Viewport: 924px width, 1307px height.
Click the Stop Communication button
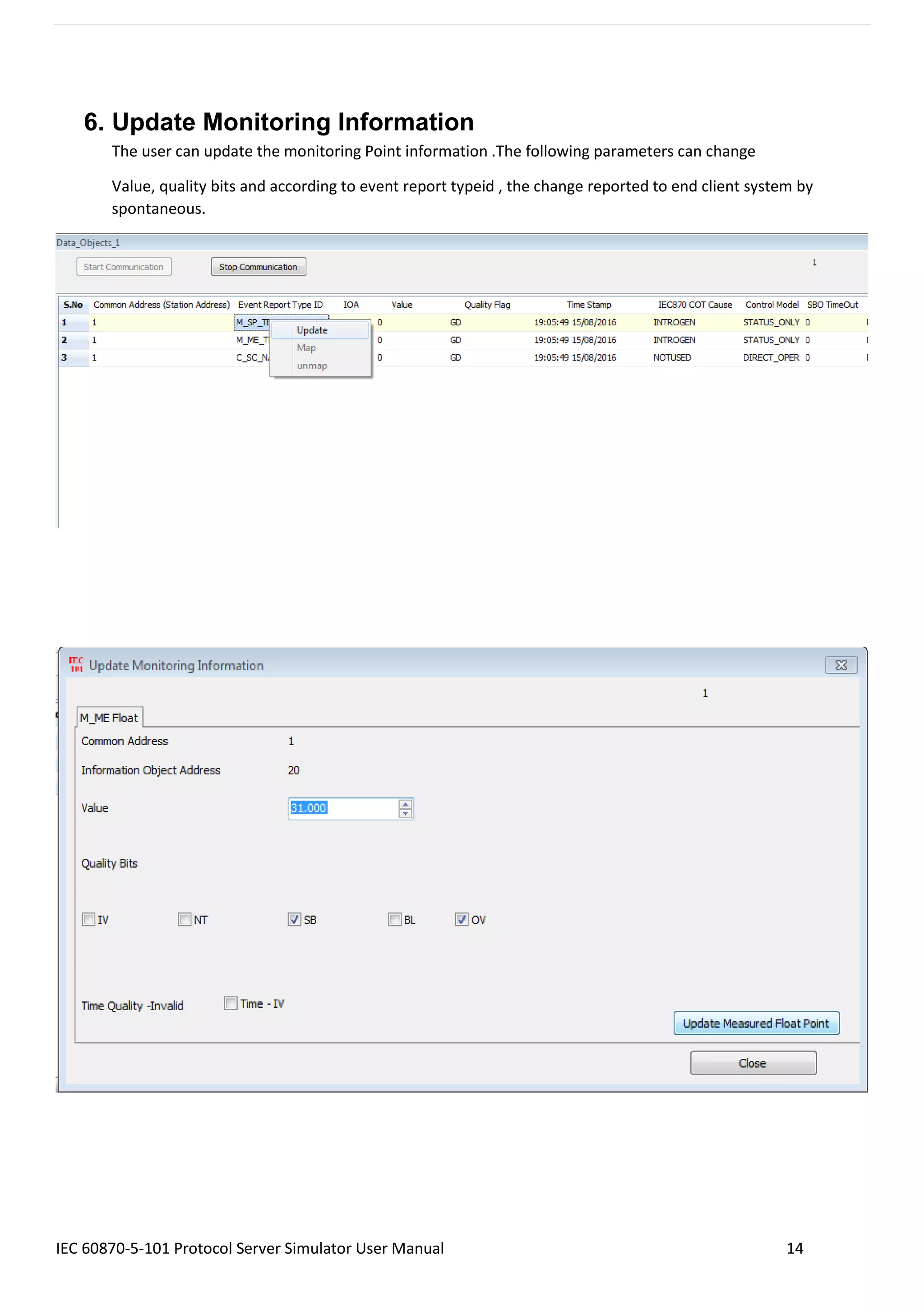259,267
